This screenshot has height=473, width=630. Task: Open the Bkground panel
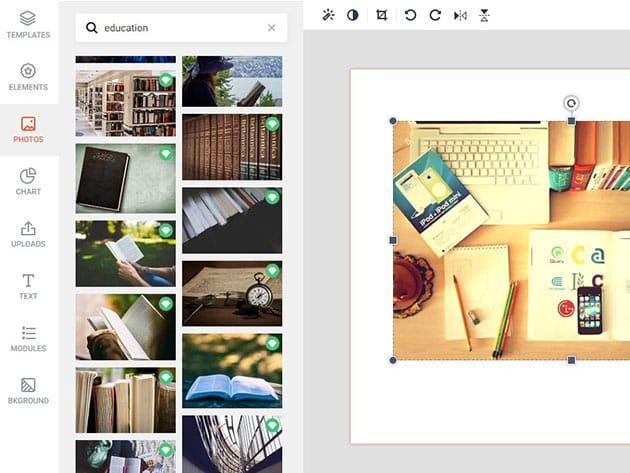pos(28,390)
